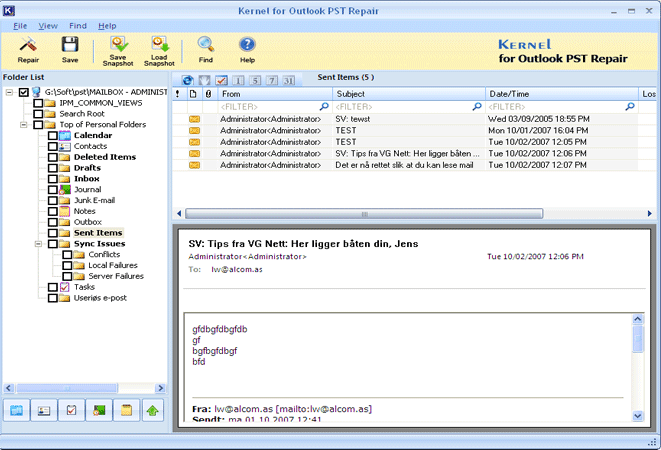
Task: Check the Sent Items checkbox
Action: (53, 233)
